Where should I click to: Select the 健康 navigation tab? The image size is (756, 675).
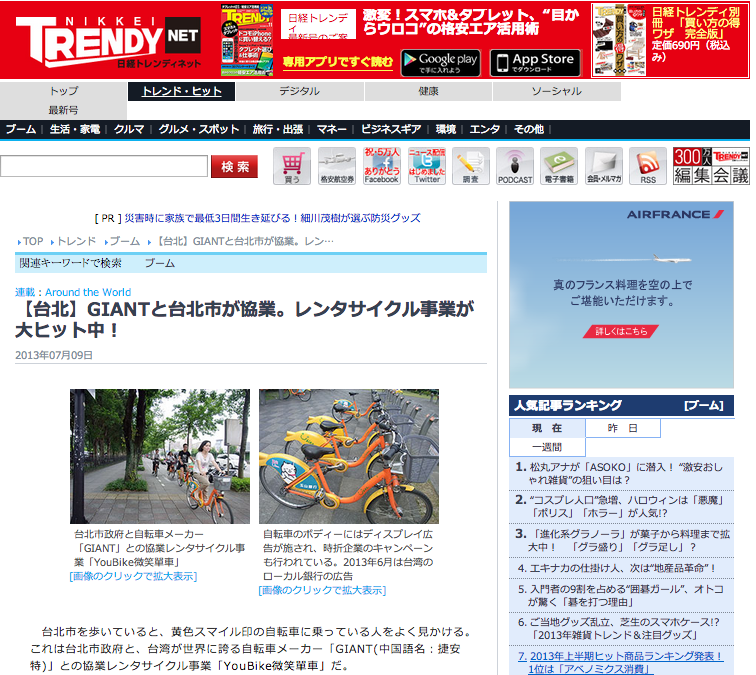pyautogui.click(x=428, y=91)
